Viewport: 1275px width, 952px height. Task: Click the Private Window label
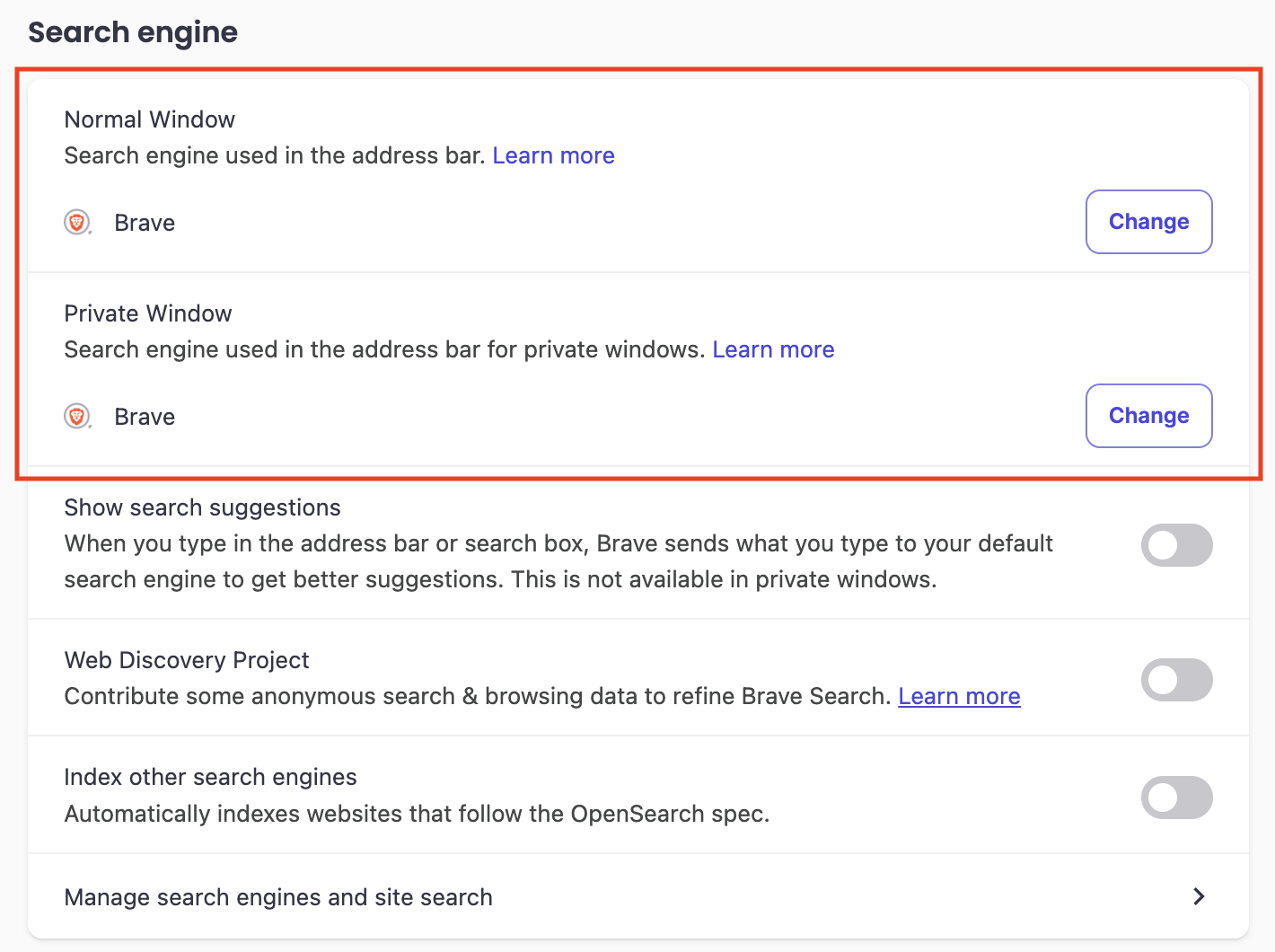[x=148, y=313]
